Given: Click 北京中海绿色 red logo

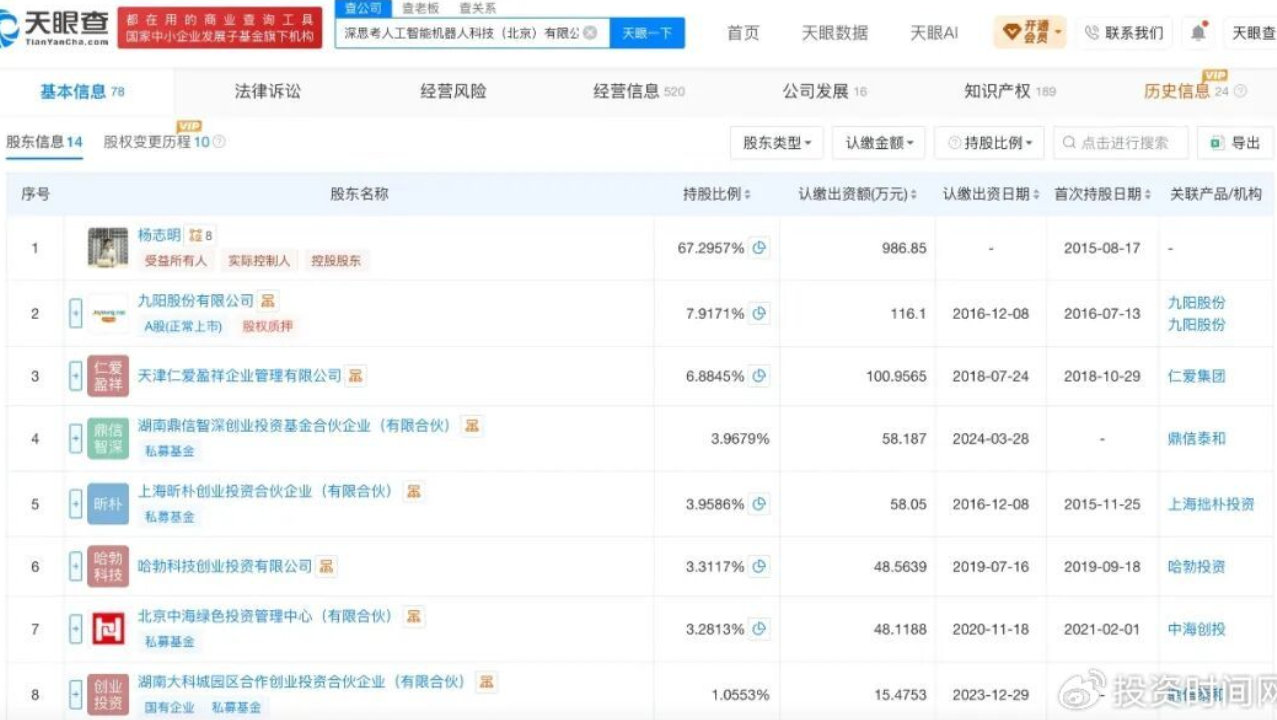Looking at the screenshot, I should tap(108, 629).
